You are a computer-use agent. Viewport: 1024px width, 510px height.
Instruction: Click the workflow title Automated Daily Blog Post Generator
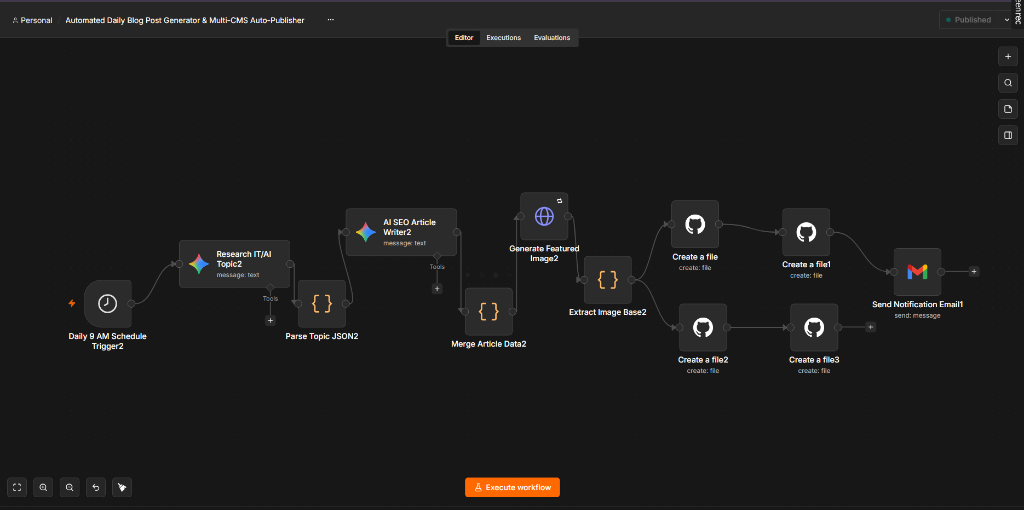click(185, 20)
